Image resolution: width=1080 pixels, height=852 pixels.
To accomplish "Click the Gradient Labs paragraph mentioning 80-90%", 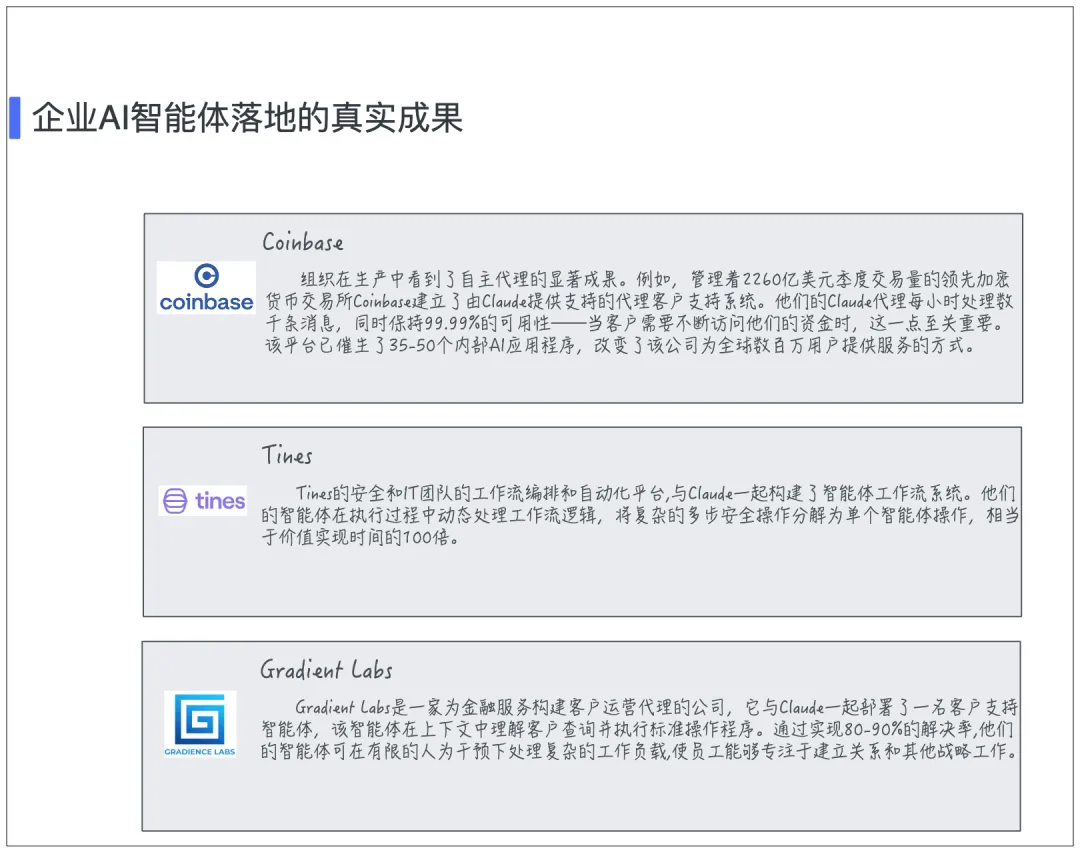I will coord(639,729).
